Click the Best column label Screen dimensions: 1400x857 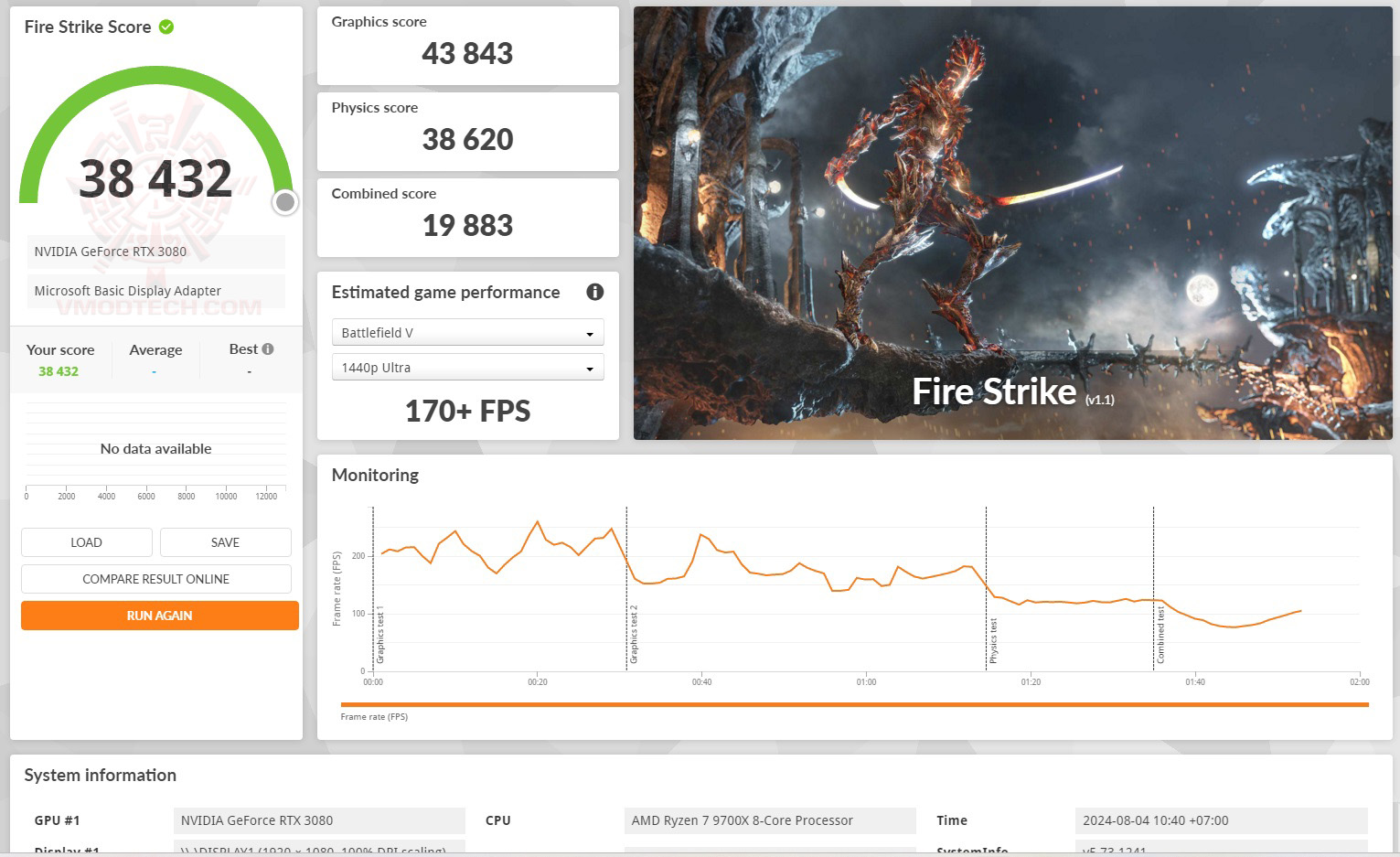click(243, 348)
